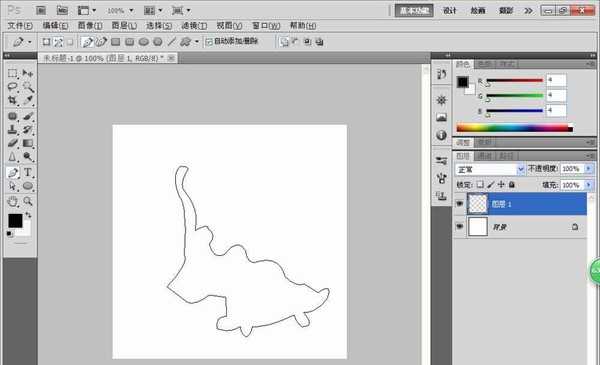Viewport: 600px width, 365px height.
Task: Select the History Brush tool
Action: click(x=28, y=129)
